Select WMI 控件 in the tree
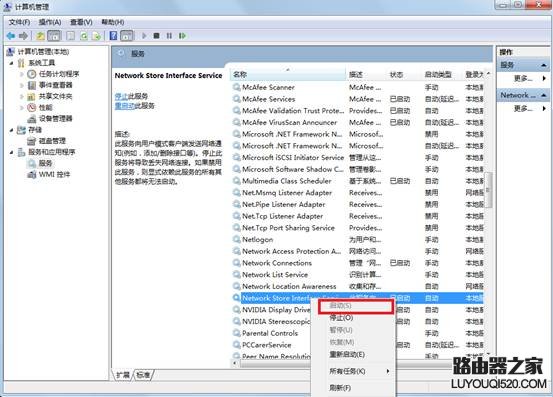This screenshot has height=397, width=553. [54, 174]
